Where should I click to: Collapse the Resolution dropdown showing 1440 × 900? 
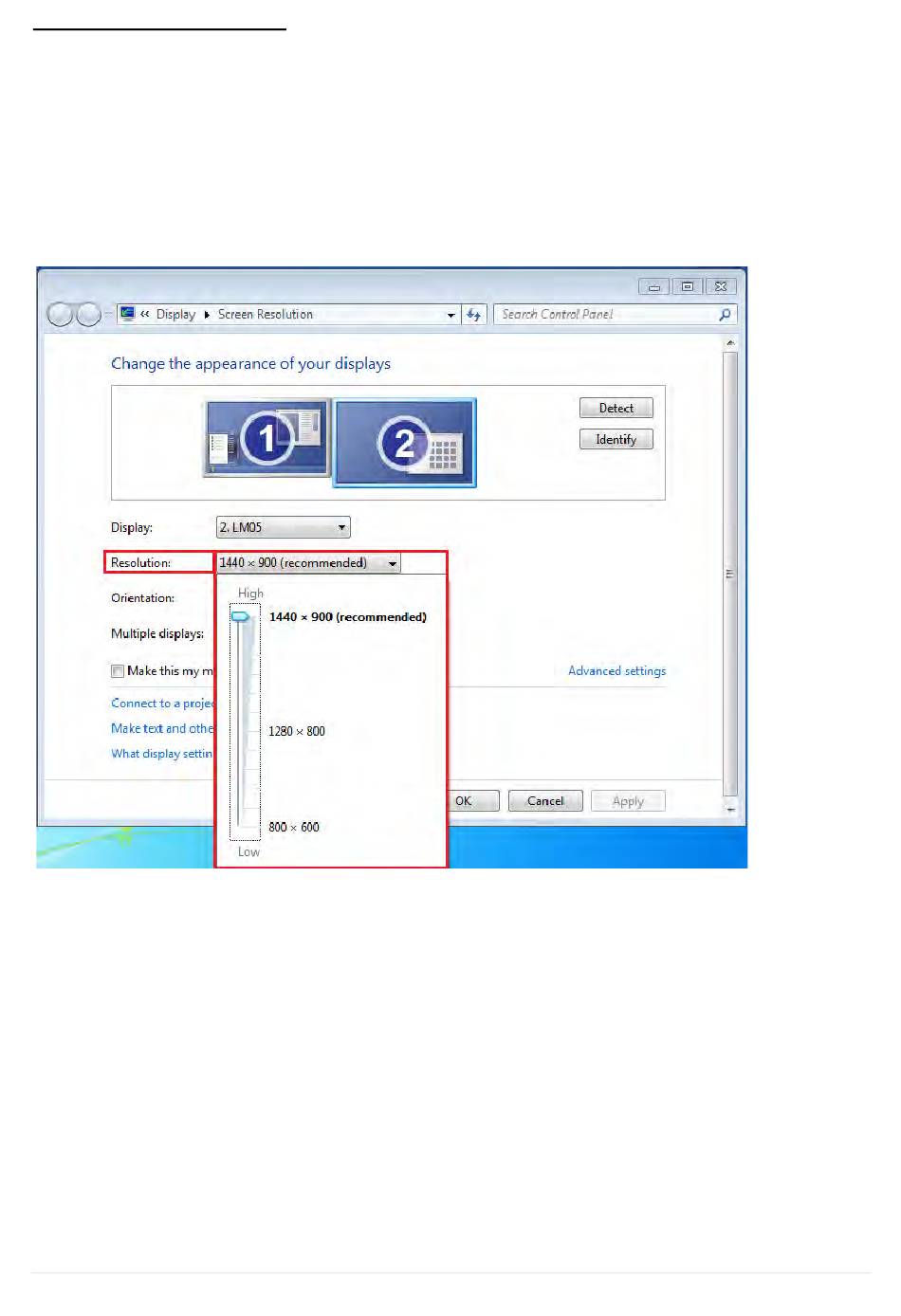coord(308,562)
